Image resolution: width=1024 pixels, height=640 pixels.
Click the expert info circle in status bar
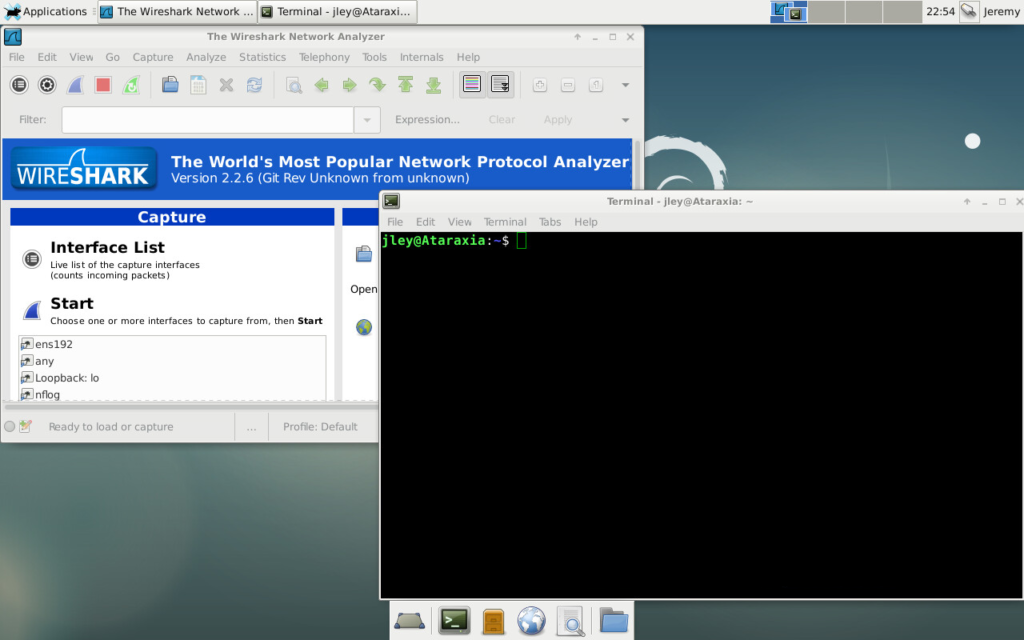(x=10, y=426)
